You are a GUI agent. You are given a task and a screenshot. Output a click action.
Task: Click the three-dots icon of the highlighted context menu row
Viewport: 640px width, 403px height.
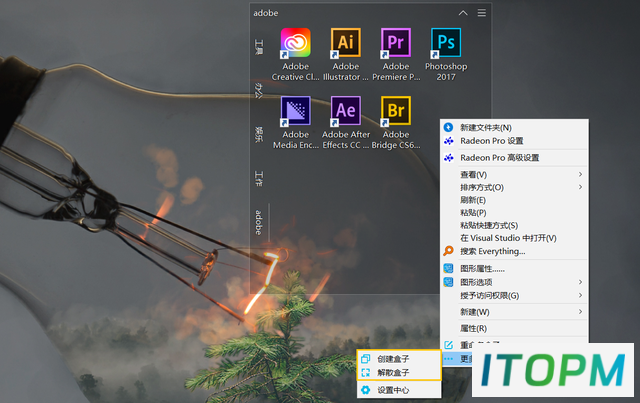(x=448, y=359)
